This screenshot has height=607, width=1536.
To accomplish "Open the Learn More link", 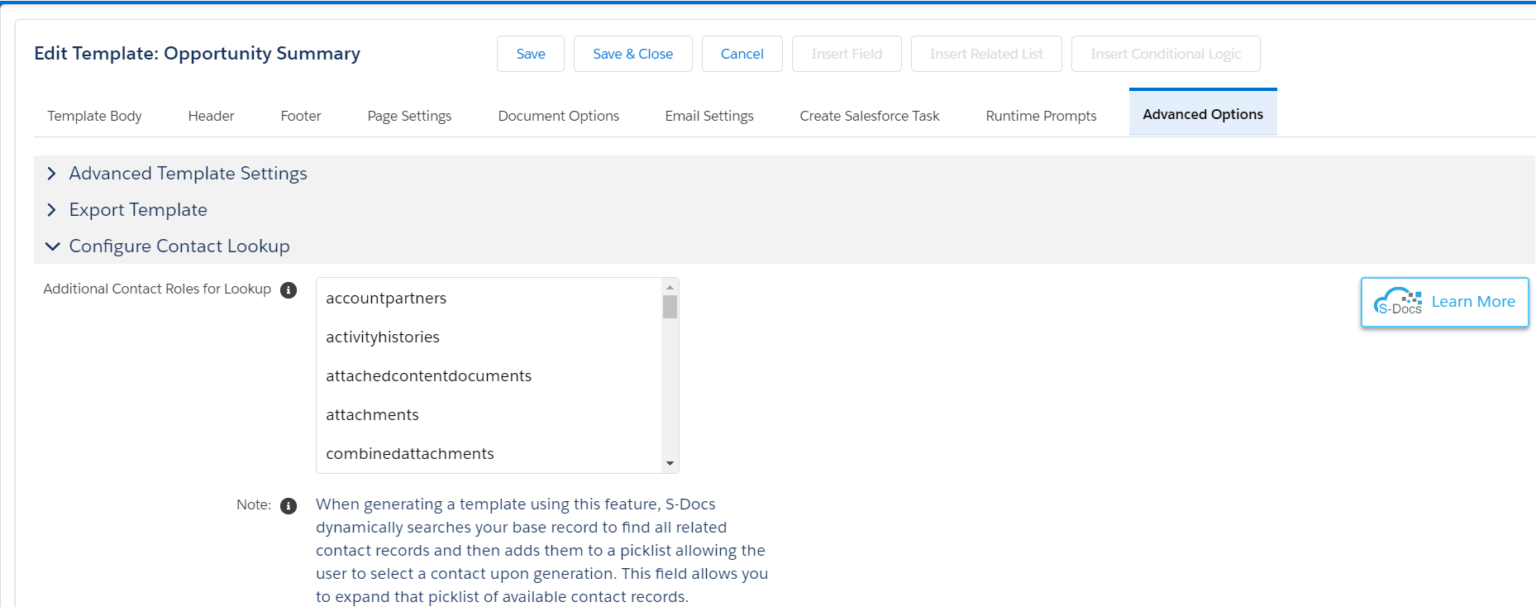I will coord(1472,302).
